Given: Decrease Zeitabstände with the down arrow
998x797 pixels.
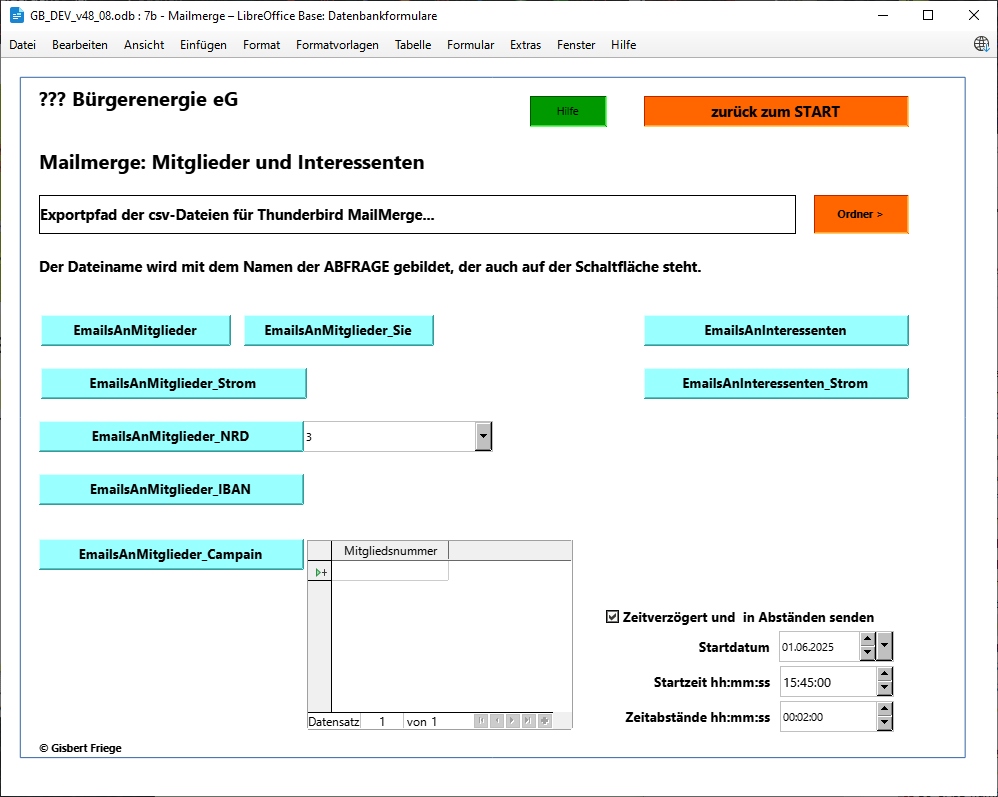Looking at the screenshot, I should click(885, 724).
